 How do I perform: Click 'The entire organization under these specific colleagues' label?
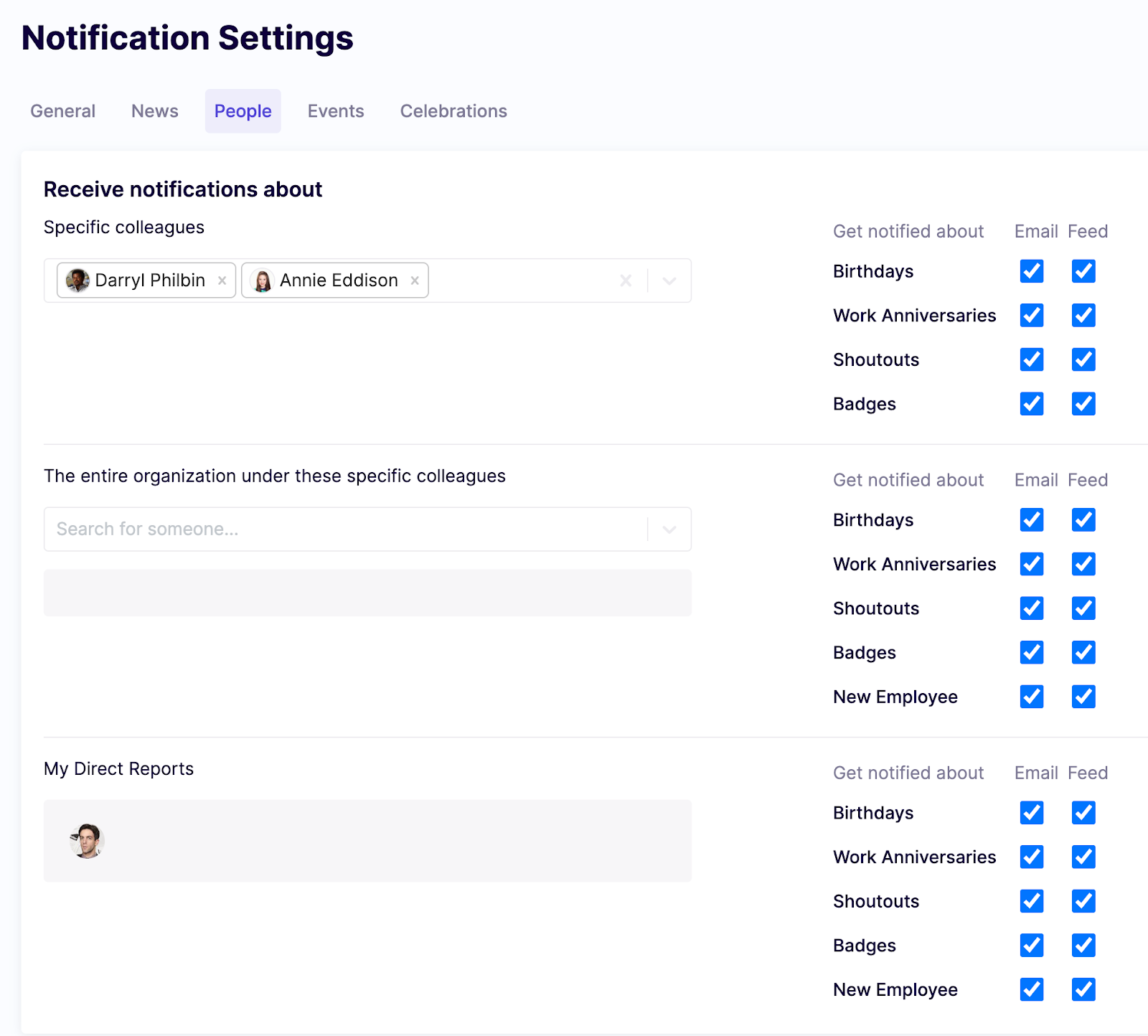(275, 476)
